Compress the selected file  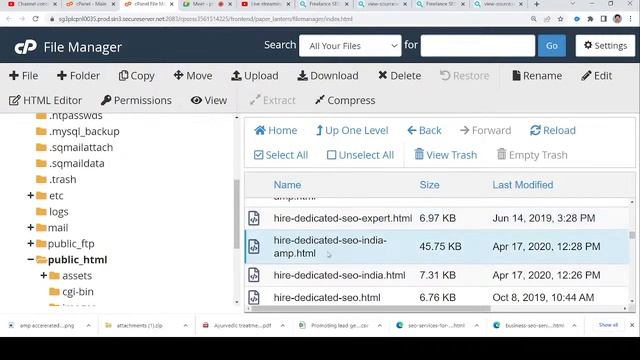pos(345,100)
